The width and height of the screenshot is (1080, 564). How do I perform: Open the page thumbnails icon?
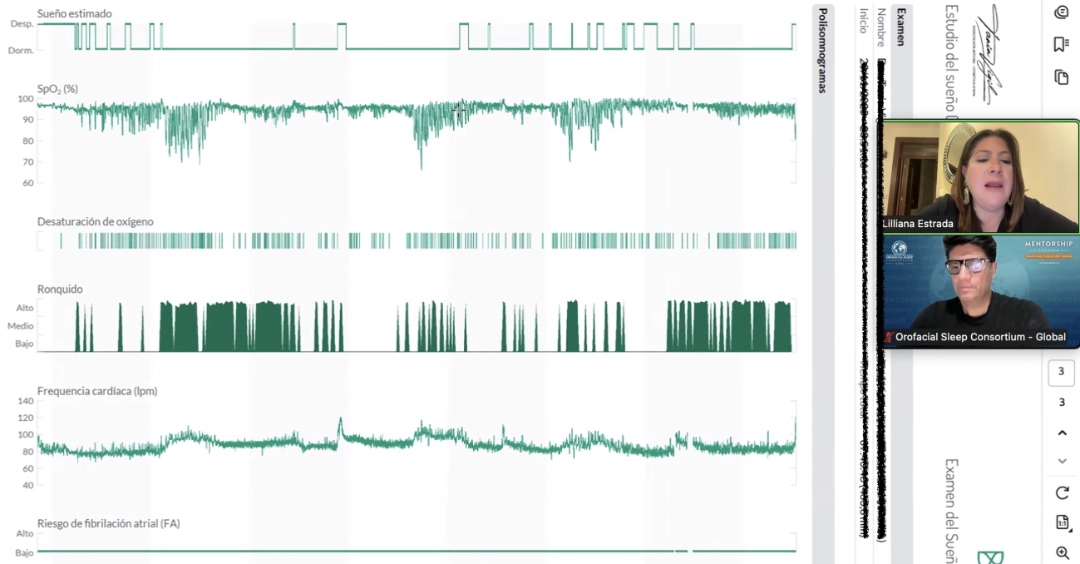coord(1061,77)
